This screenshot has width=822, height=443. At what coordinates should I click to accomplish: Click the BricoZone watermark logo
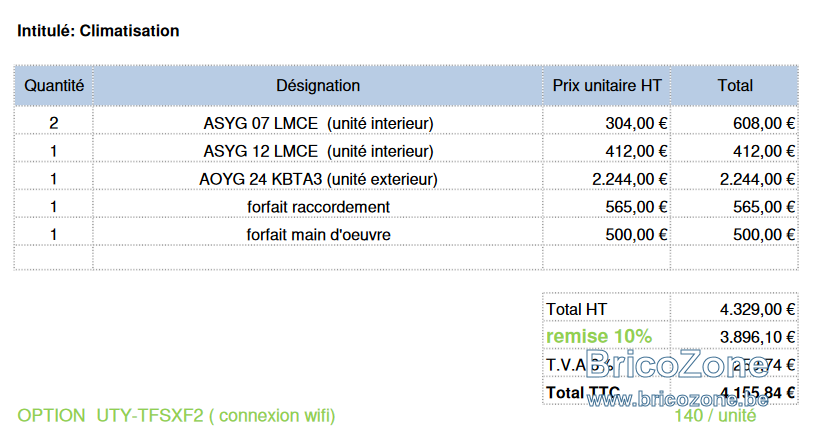pos(678,365)
